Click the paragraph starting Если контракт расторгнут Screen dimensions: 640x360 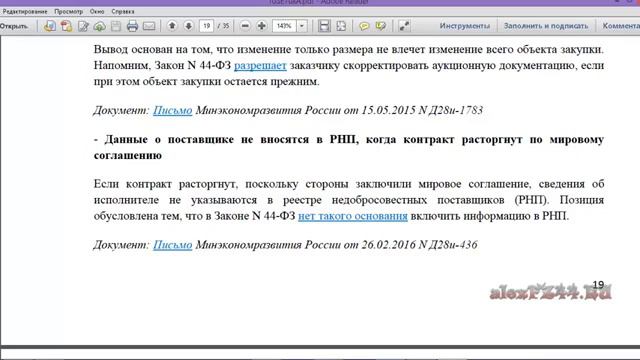(349, 200)
